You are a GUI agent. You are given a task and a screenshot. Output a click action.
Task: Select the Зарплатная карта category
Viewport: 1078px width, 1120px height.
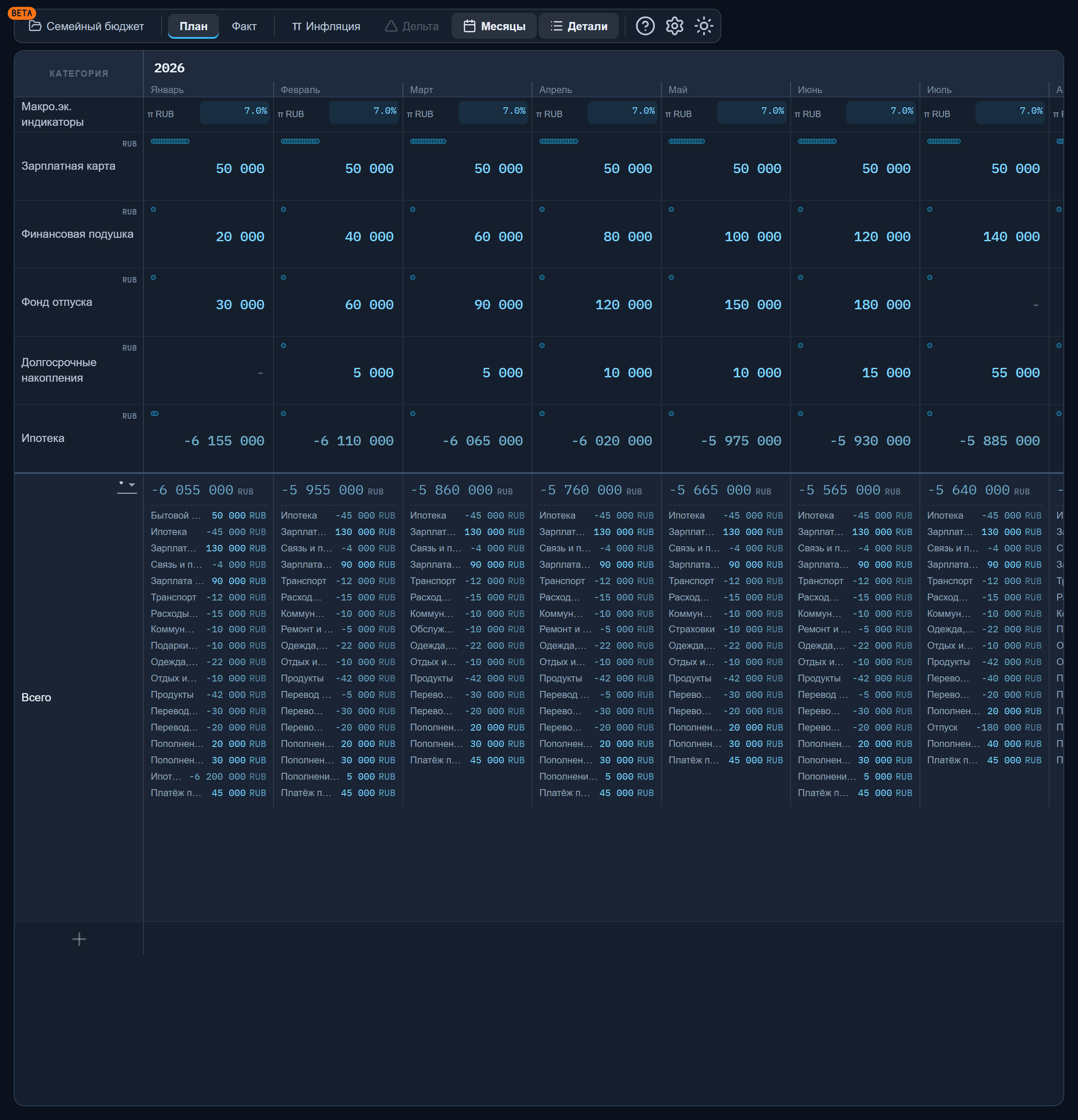(68, 166)
